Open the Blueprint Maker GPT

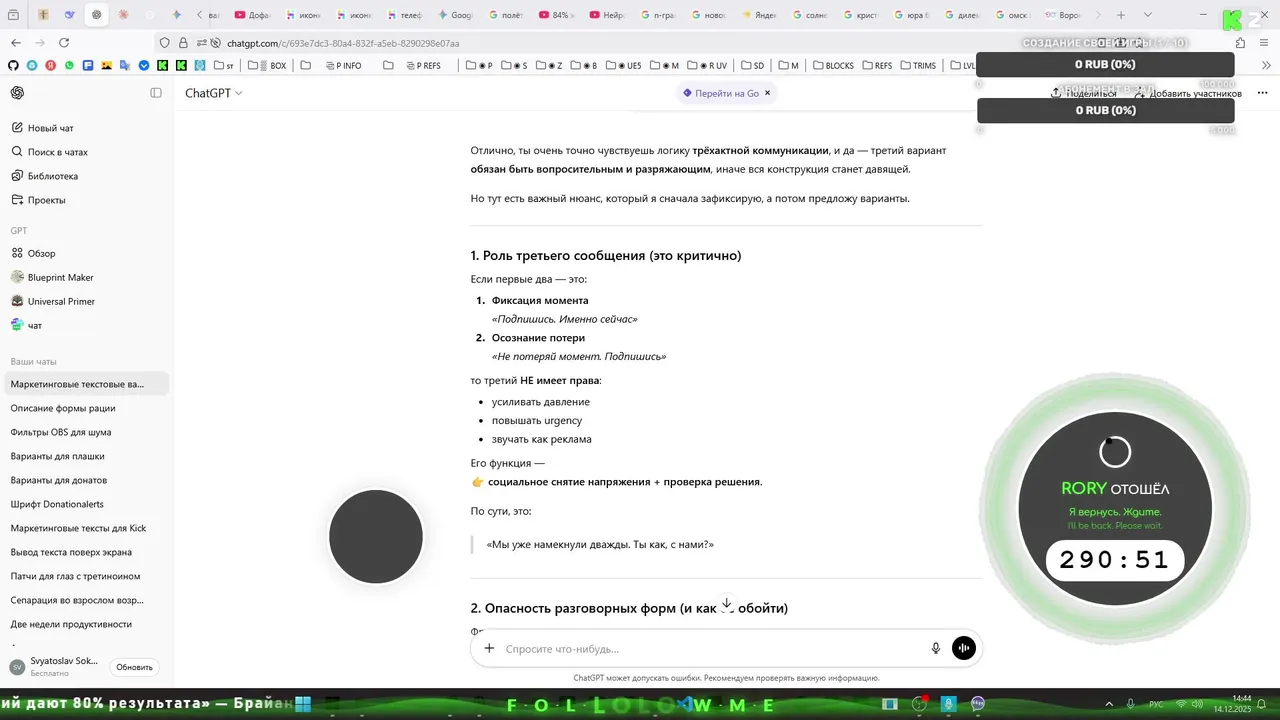[52, 277]
